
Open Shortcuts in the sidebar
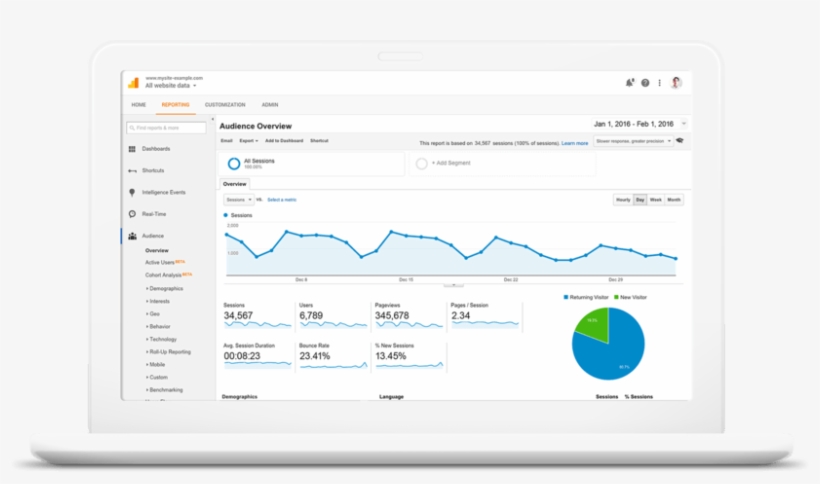click(153, 170)
